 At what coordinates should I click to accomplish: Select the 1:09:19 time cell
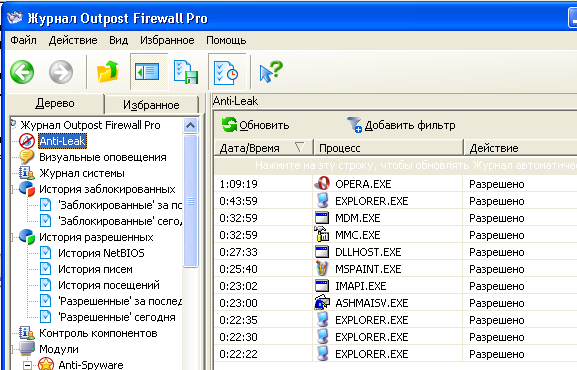pos(238,184)
